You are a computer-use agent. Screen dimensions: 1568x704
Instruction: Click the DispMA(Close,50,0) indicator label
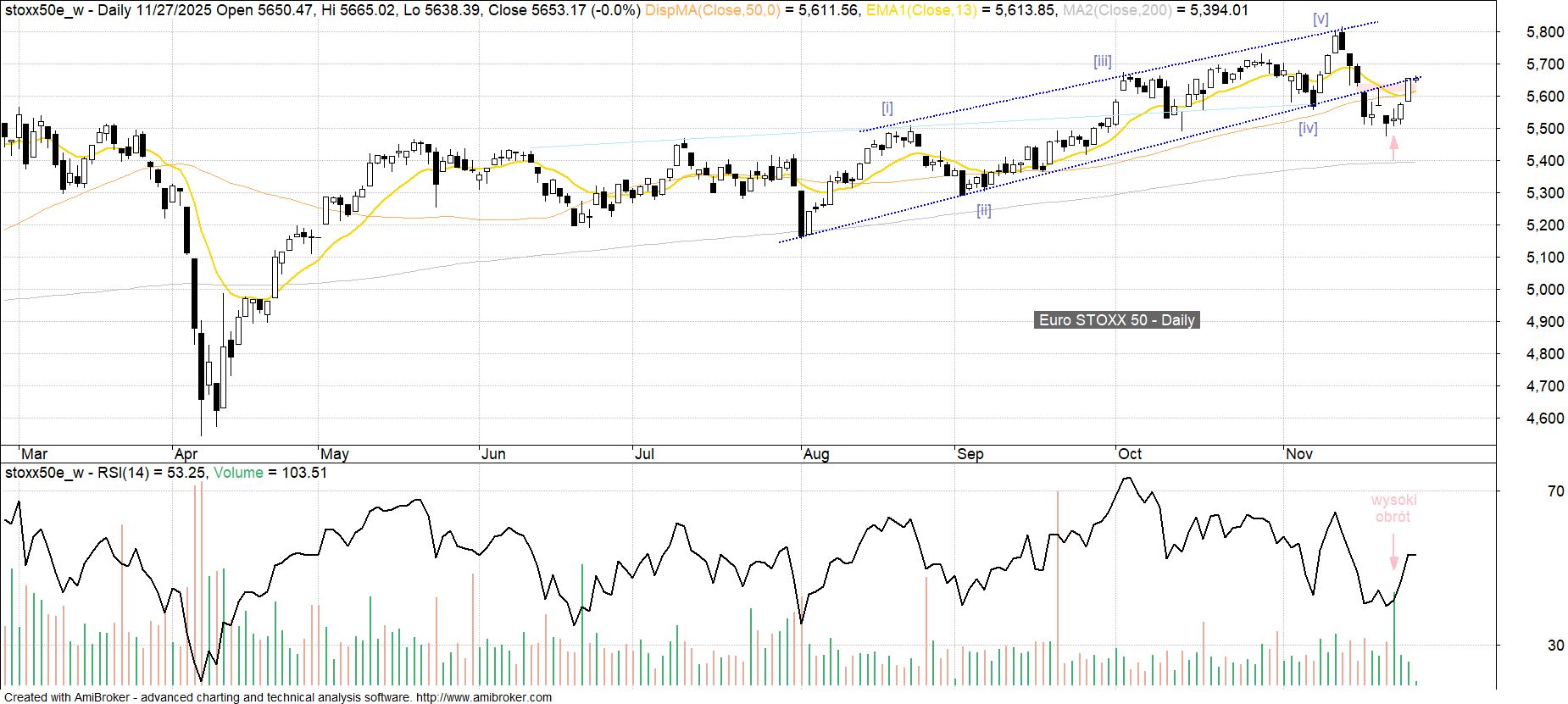click(712, 10)
